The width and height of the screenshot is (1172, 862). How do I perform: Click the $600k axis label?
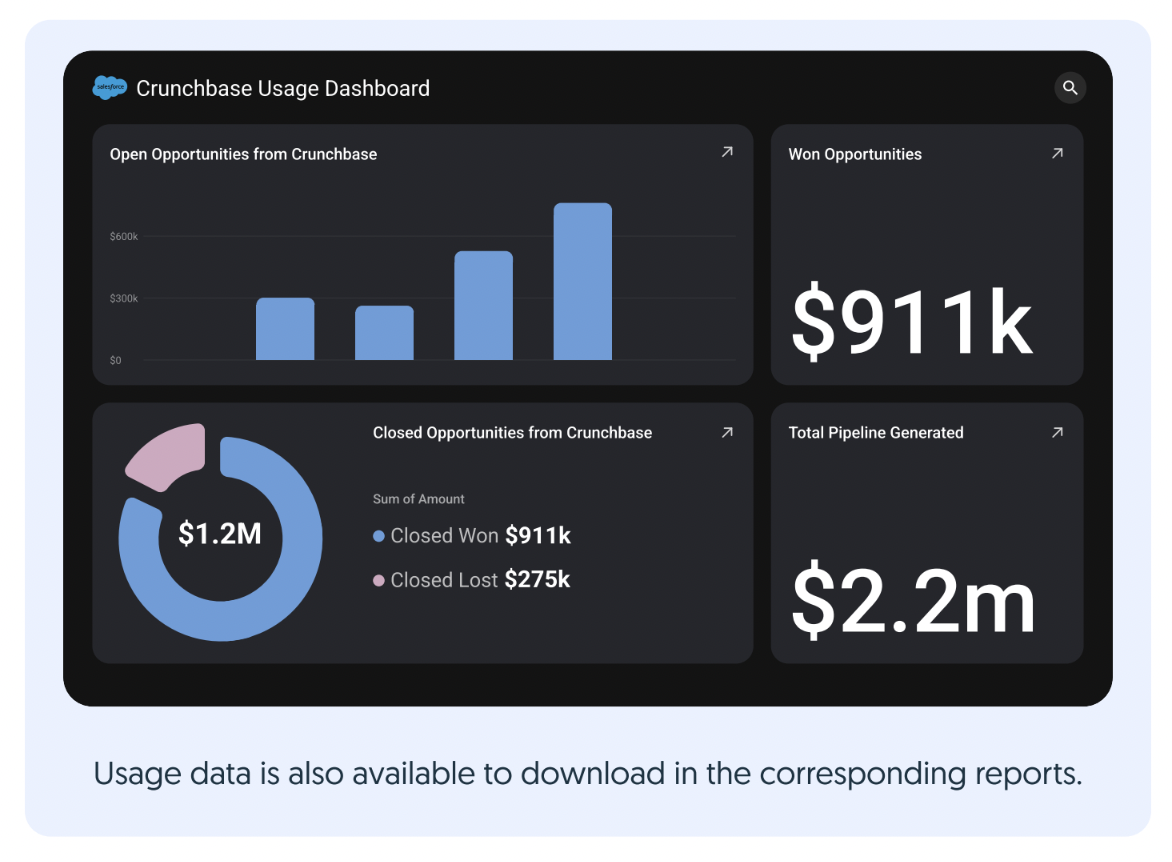124,236
